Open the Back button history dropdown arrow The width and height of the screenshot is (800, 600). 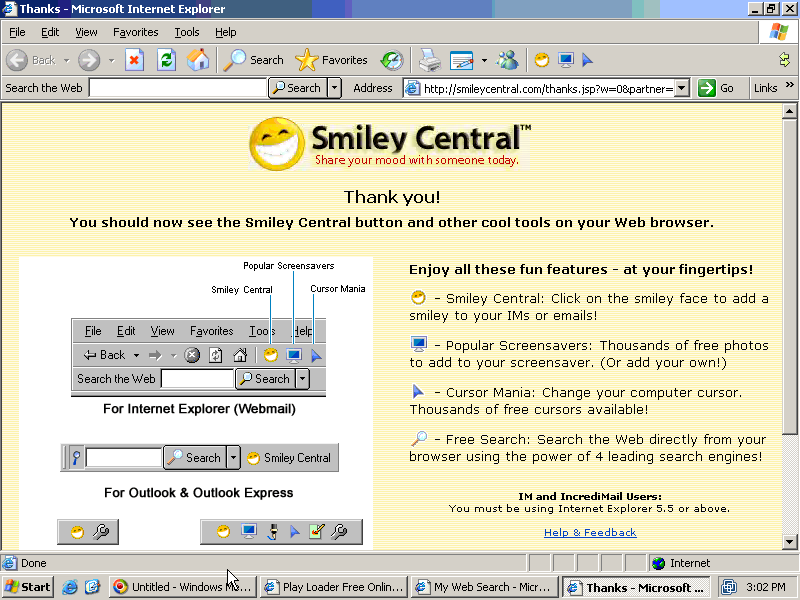(66, 60)
